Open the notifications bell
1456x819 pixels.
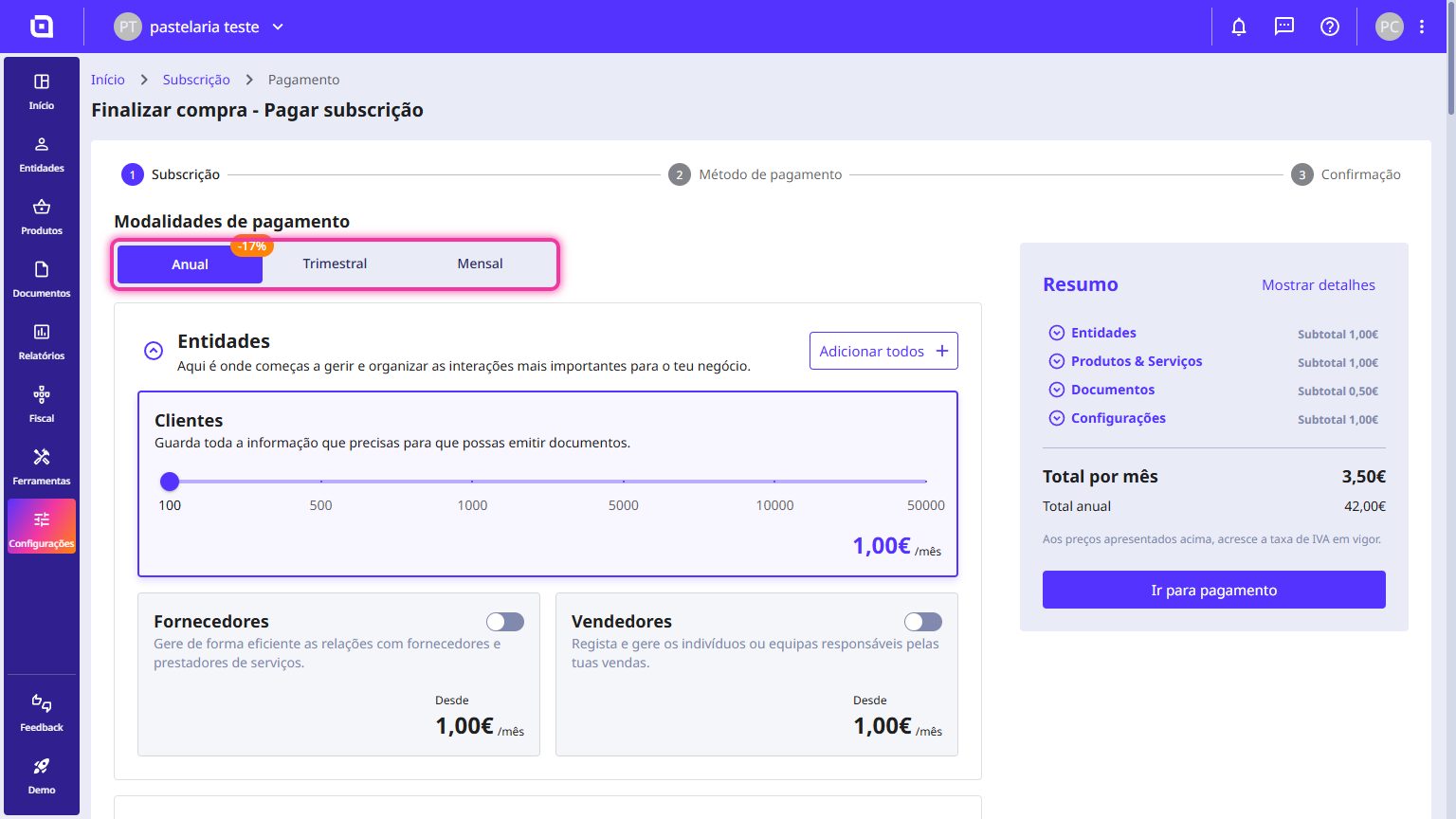click(x=1239, y=27)
